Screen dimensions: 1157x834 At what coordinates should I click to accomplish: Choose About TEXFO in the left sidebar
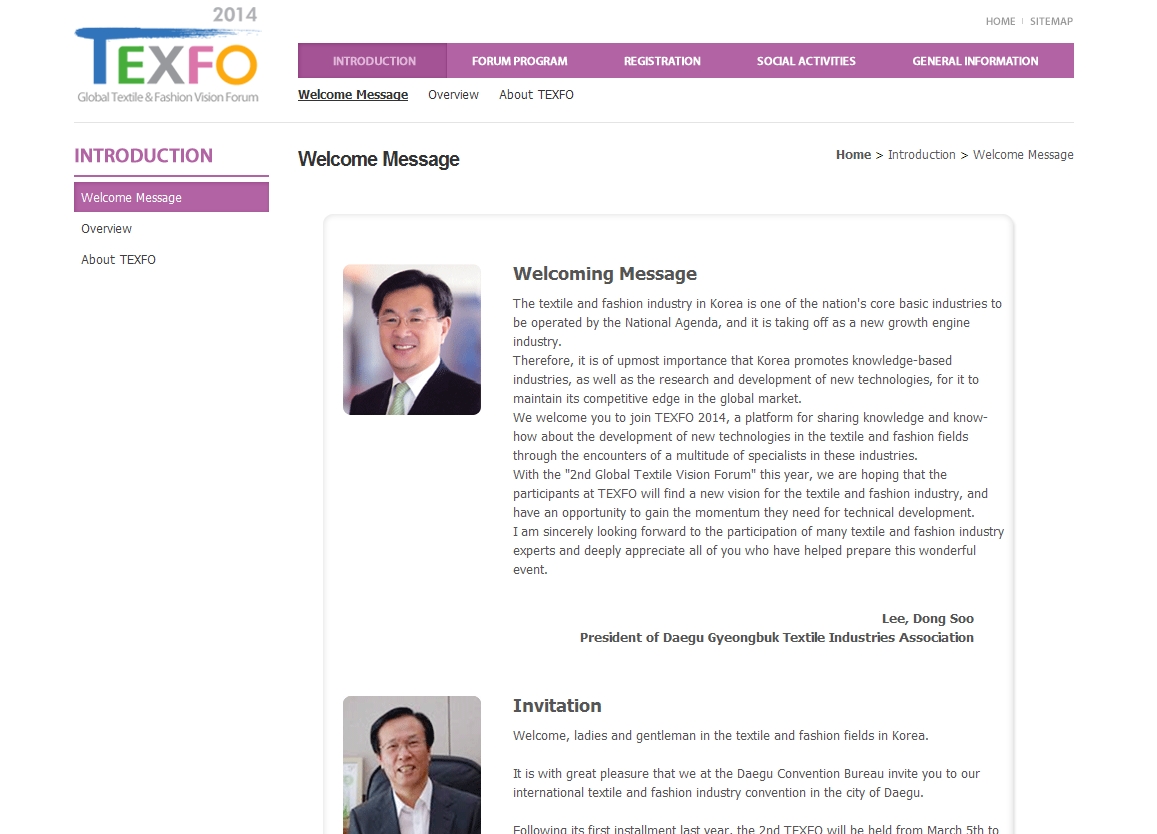[x=118, y=260]
